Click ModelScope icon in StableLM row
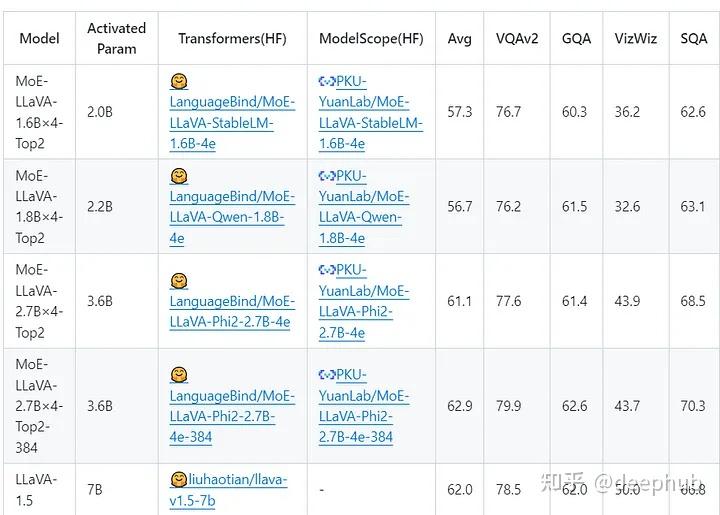The width and height of the screenshot is (720, 515). click(x=327, y=81)
